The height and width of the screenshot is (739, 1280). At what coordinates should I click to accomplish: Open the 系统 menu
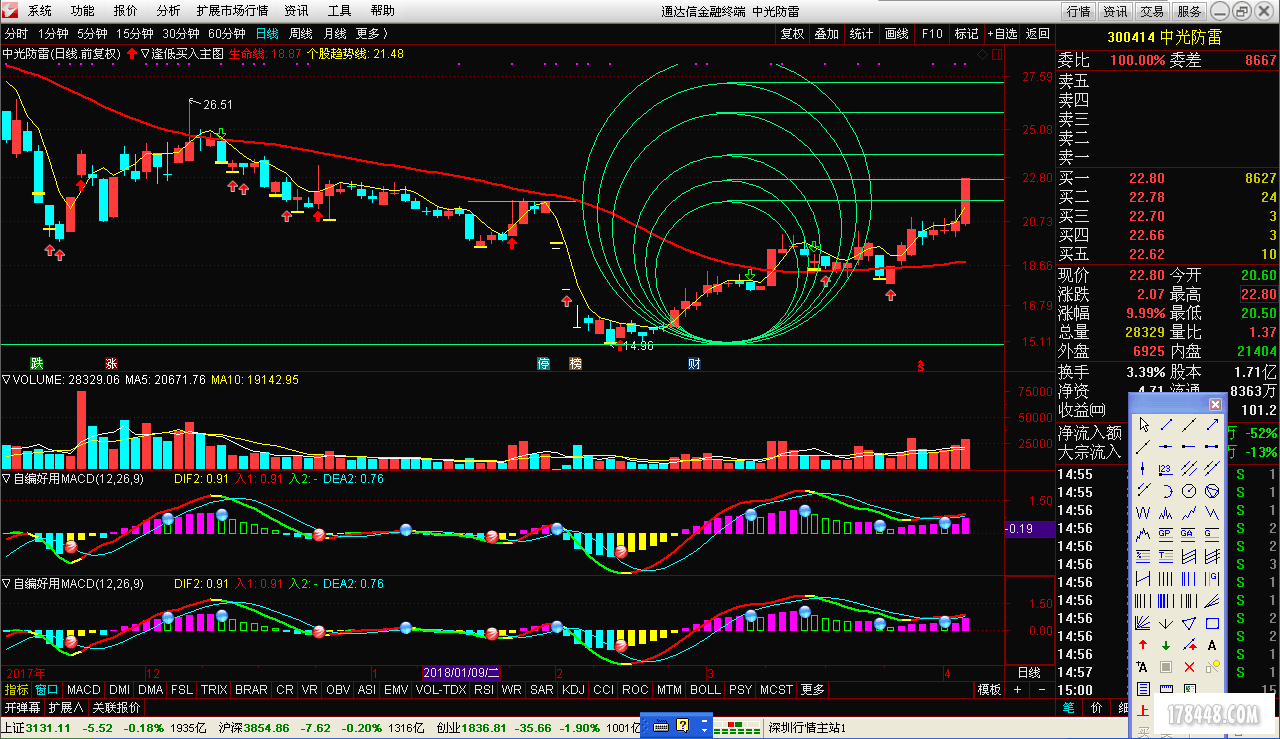coord(40,11)
